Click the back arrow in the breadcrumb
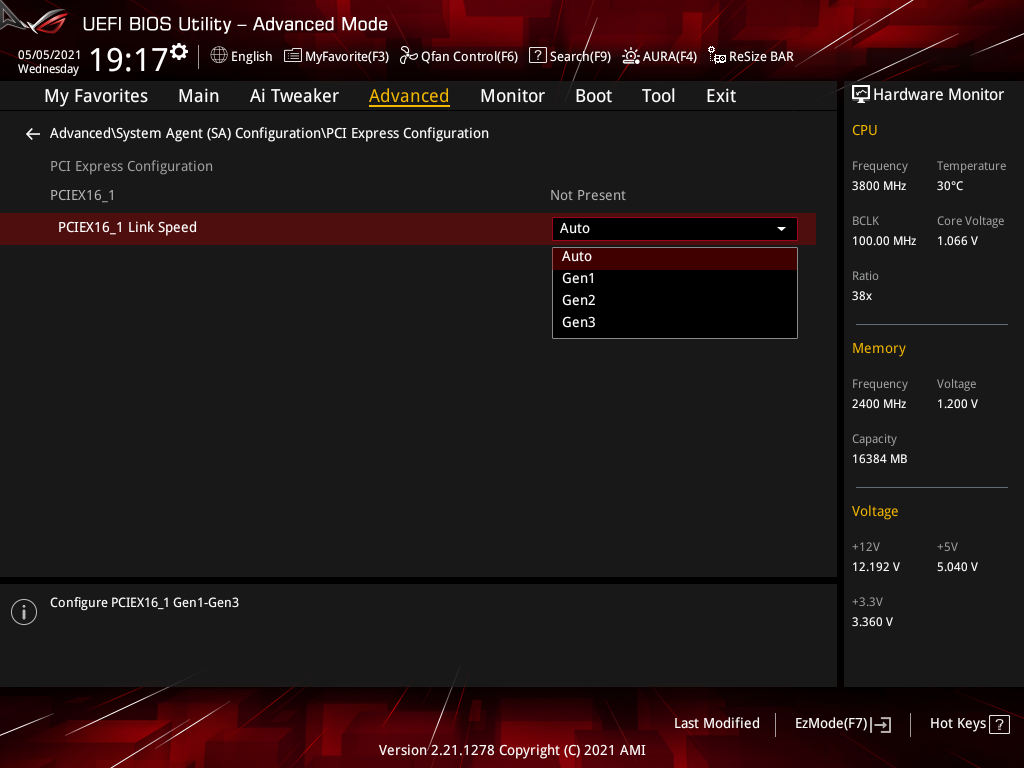The image size is (1024, 768). click(33, 134)
